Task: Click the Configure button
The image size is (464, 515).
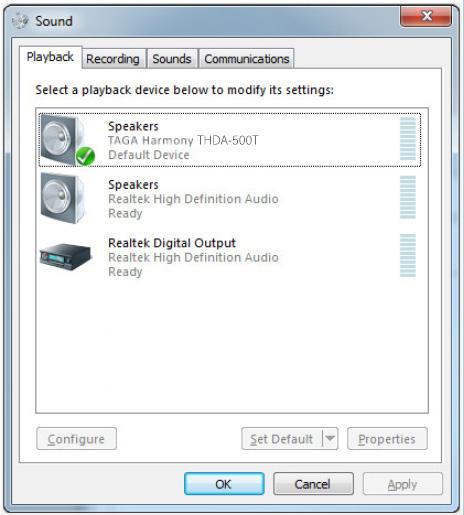Action: coord(76,439)
